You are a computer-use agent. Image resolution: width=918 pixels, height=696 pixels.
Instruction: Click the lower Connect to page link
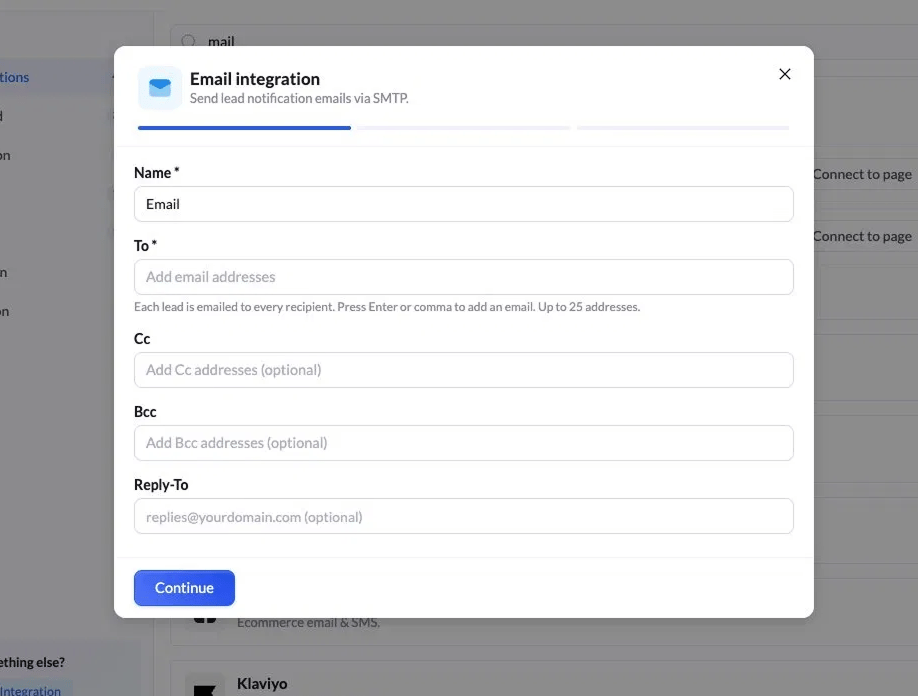click(862, 236)
